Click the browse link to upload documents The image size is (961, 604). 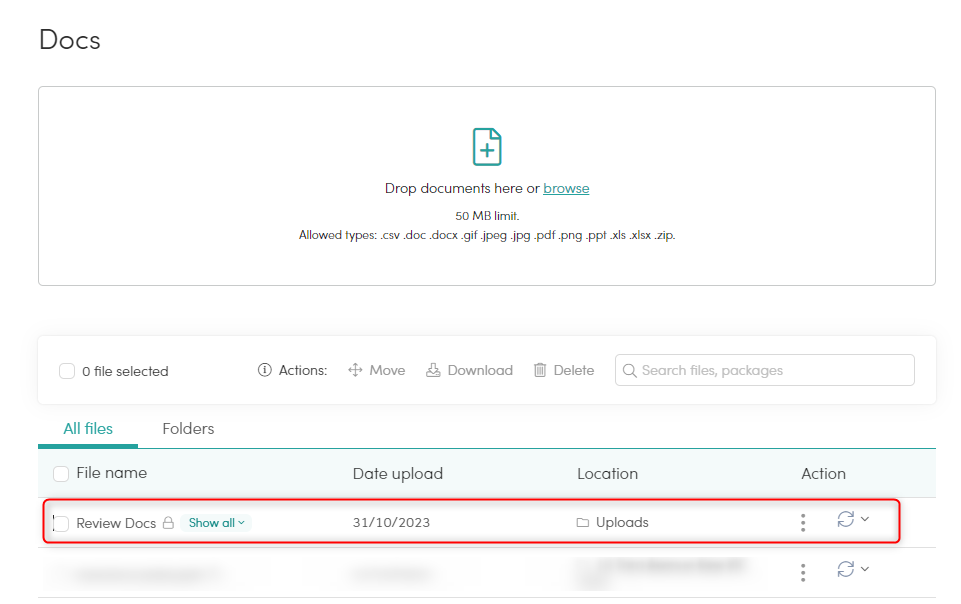point(566,189)
